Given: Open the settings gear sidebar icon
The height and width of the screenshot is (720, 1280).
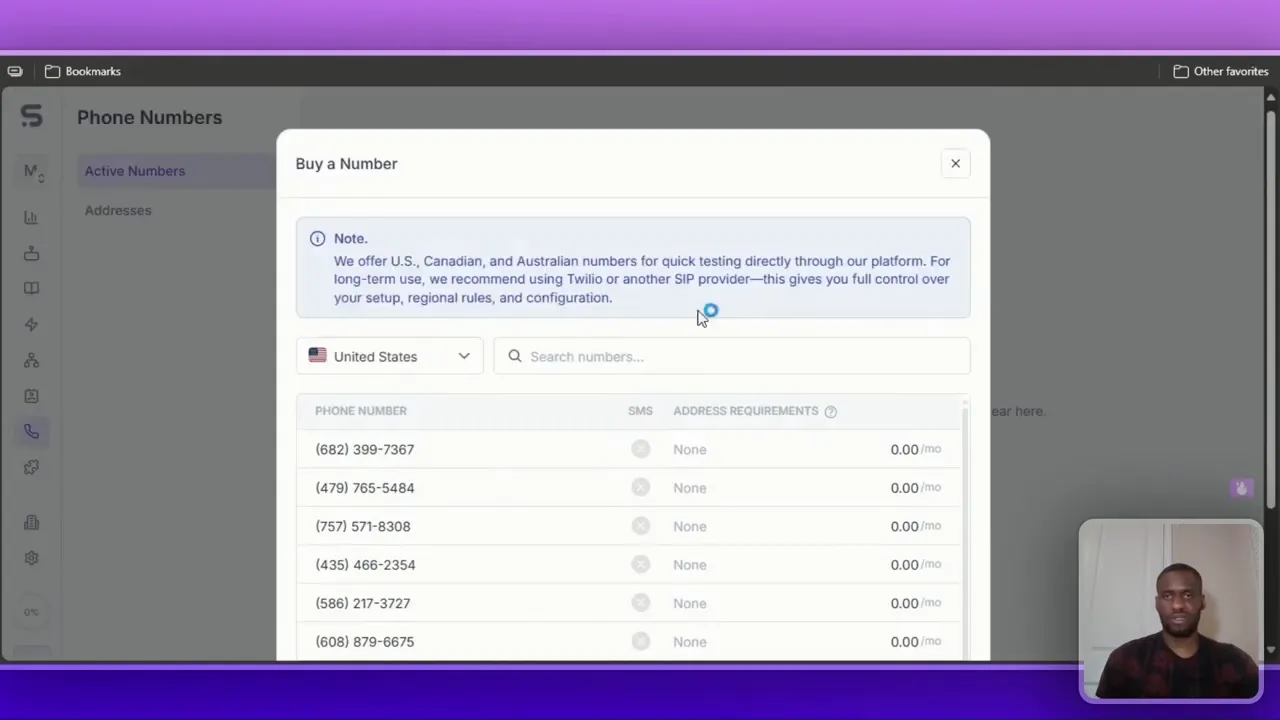Looking at the screenshot, I should coord(31,558).
